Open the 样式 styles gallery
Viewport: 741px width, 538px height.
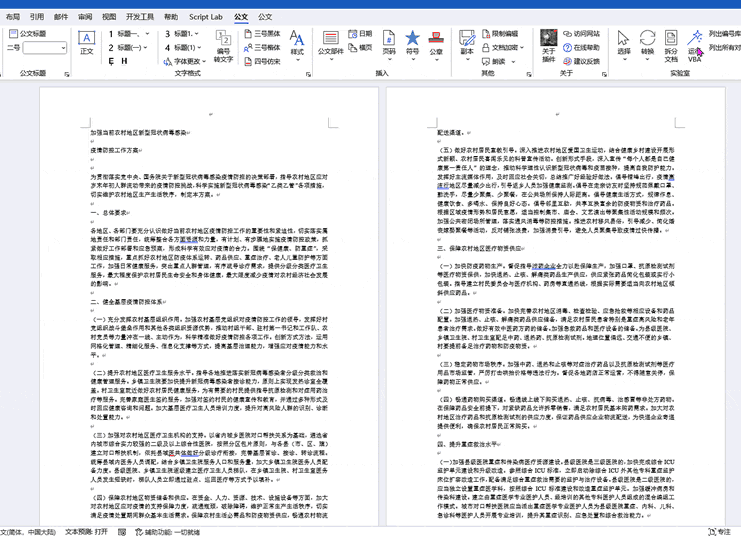click(x=297, y=46)
